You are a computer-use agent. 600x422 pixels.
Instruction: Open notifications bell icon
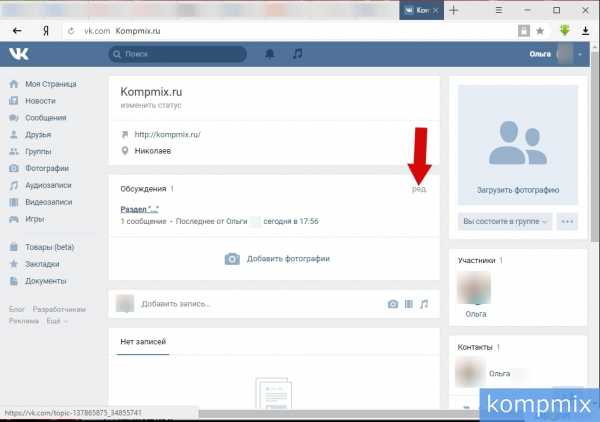point(270,54)
